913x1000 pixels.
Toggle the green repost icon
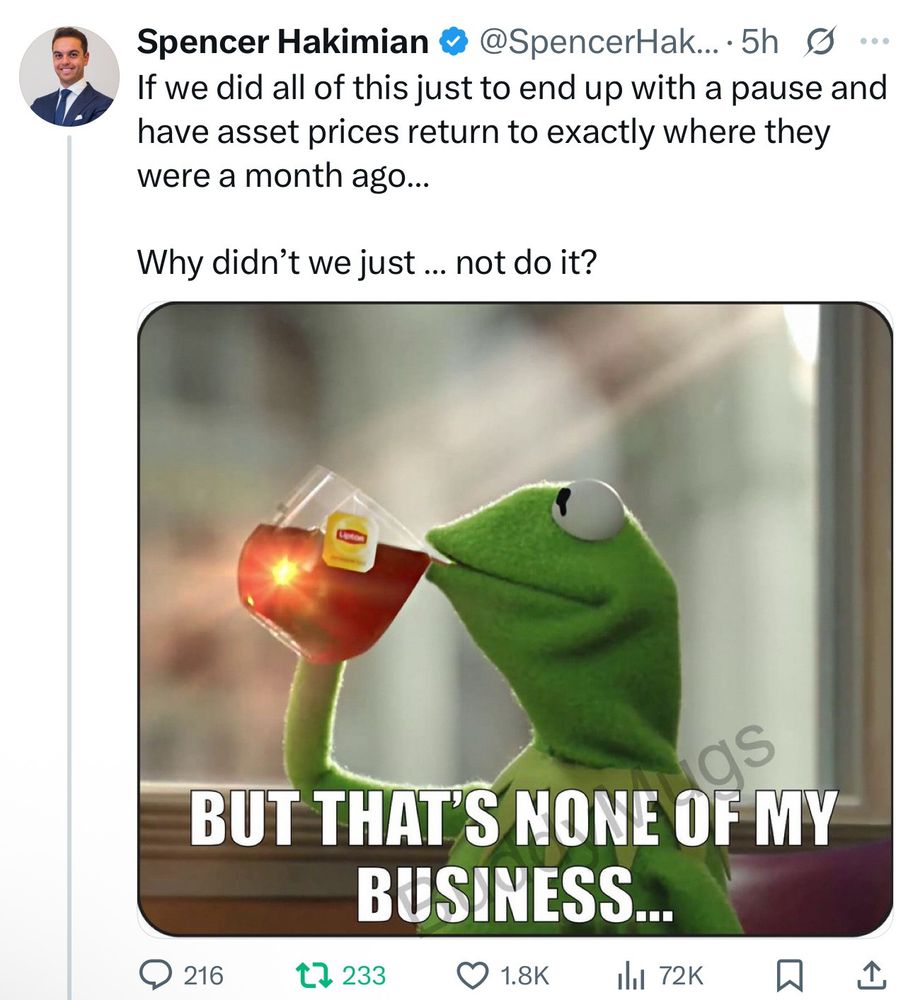(315, 975)
